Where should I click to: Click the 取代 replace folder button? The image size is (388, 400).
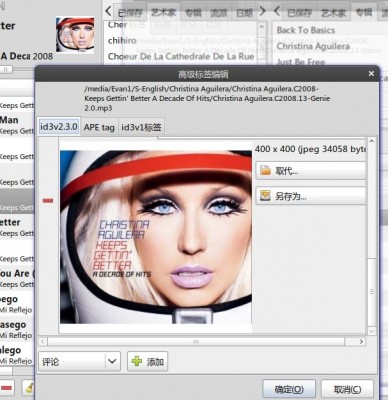click(x=311, y=171)
